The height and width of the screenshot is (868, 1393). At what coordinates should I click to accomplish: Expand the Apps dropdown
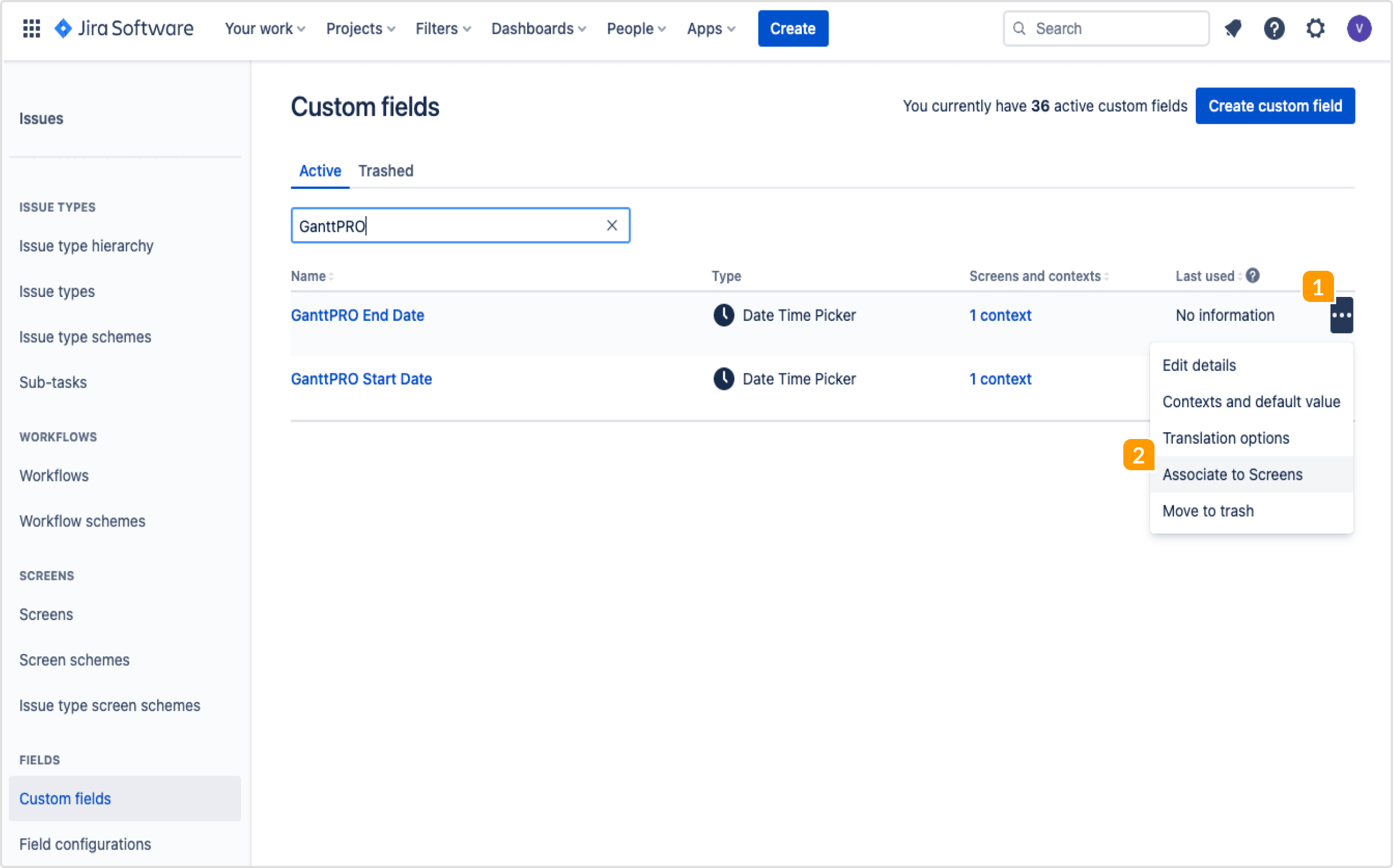pyautogui.click(x=710, y=28)
